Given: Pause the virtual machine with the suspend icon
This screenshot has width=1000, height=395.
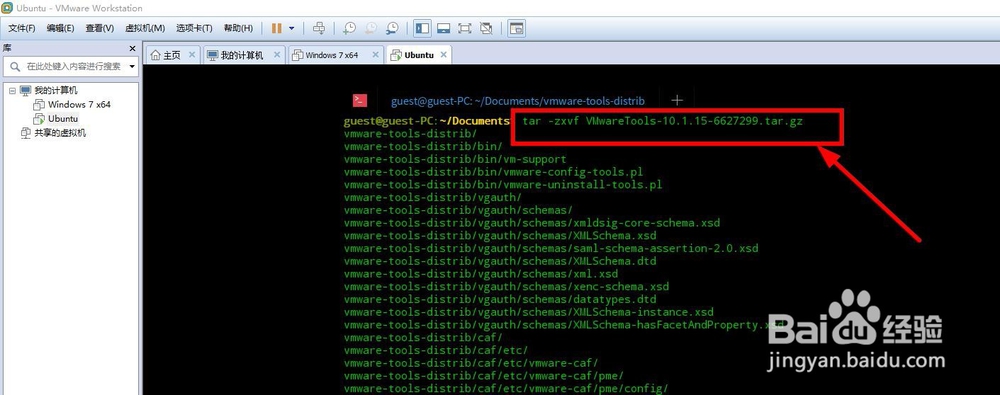Looking at the screenshot, I should pos(276,28).
